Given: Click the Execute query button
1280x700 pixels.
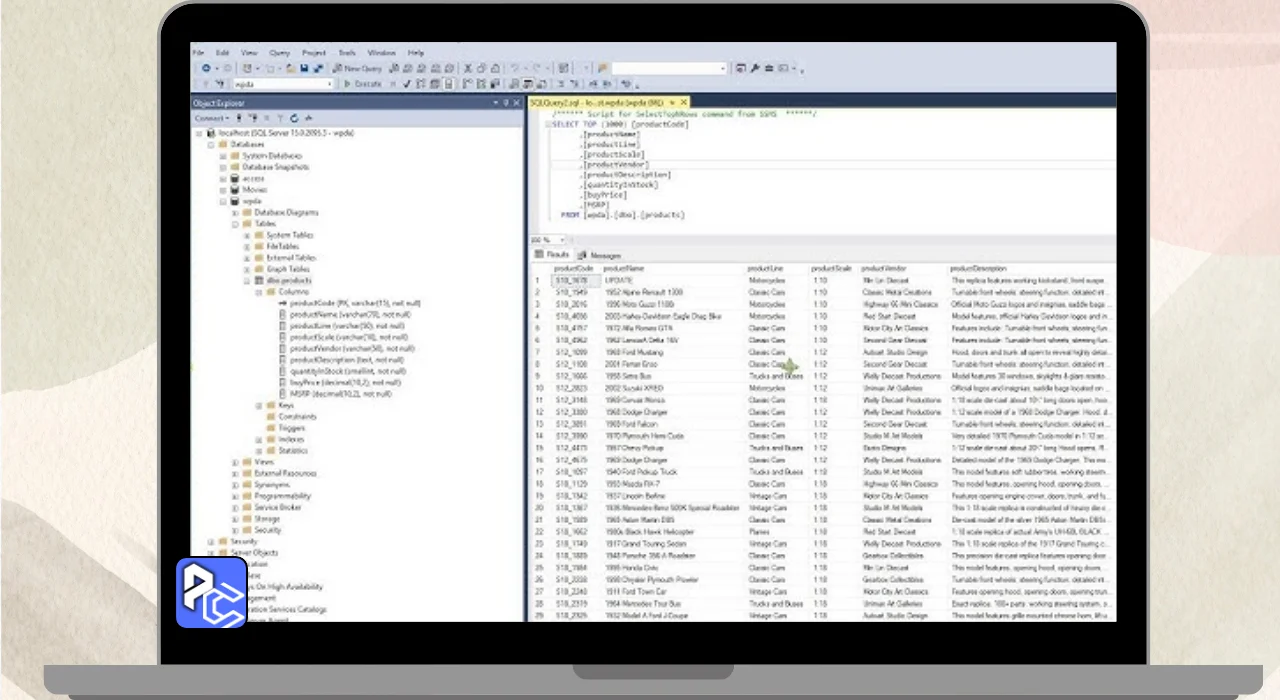Looking at the screenshot, I should click(363, 84).
